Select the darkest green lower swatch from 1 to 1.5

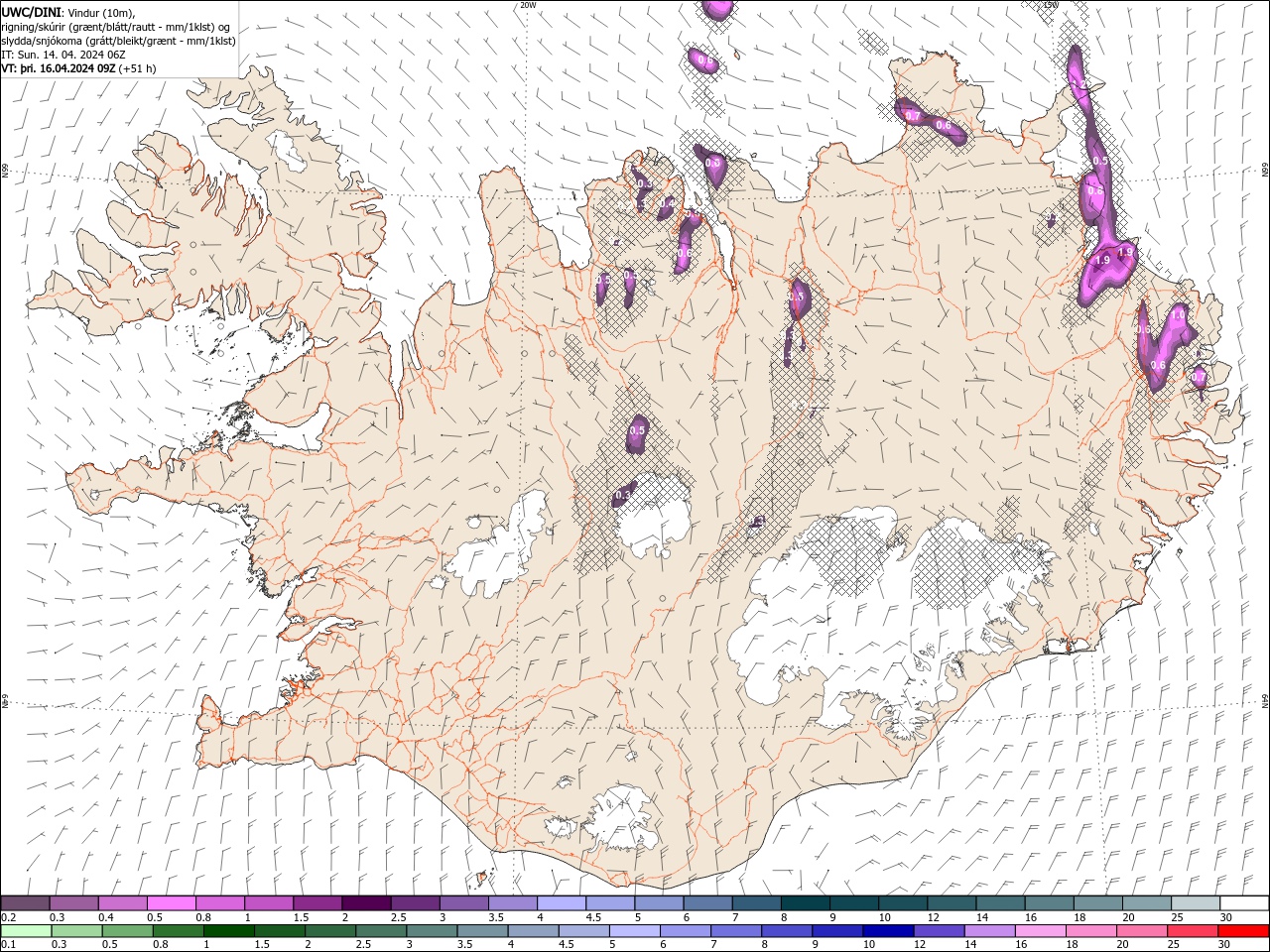[227, 931]
